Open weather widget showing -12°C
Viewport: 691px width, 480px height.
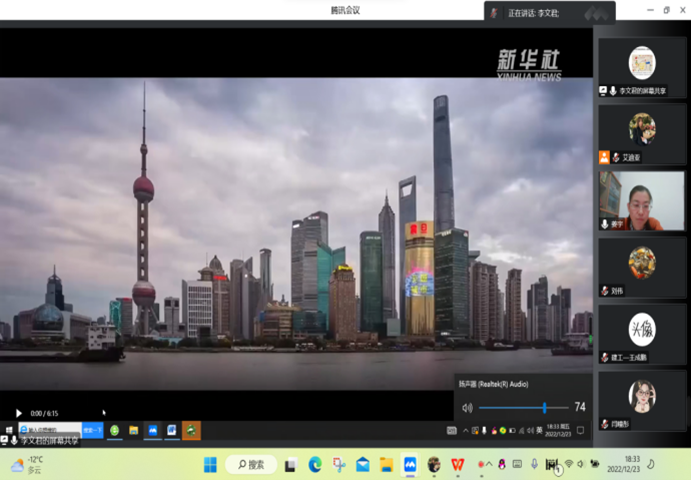click(27, 465)
